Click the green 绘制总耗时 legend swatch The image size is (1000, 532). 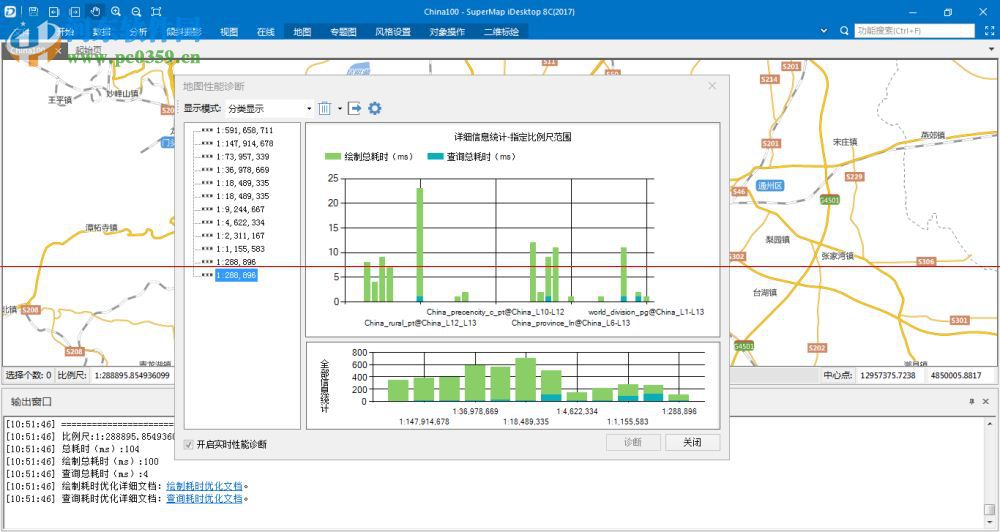pyautogui.click(x=332, y=156)
